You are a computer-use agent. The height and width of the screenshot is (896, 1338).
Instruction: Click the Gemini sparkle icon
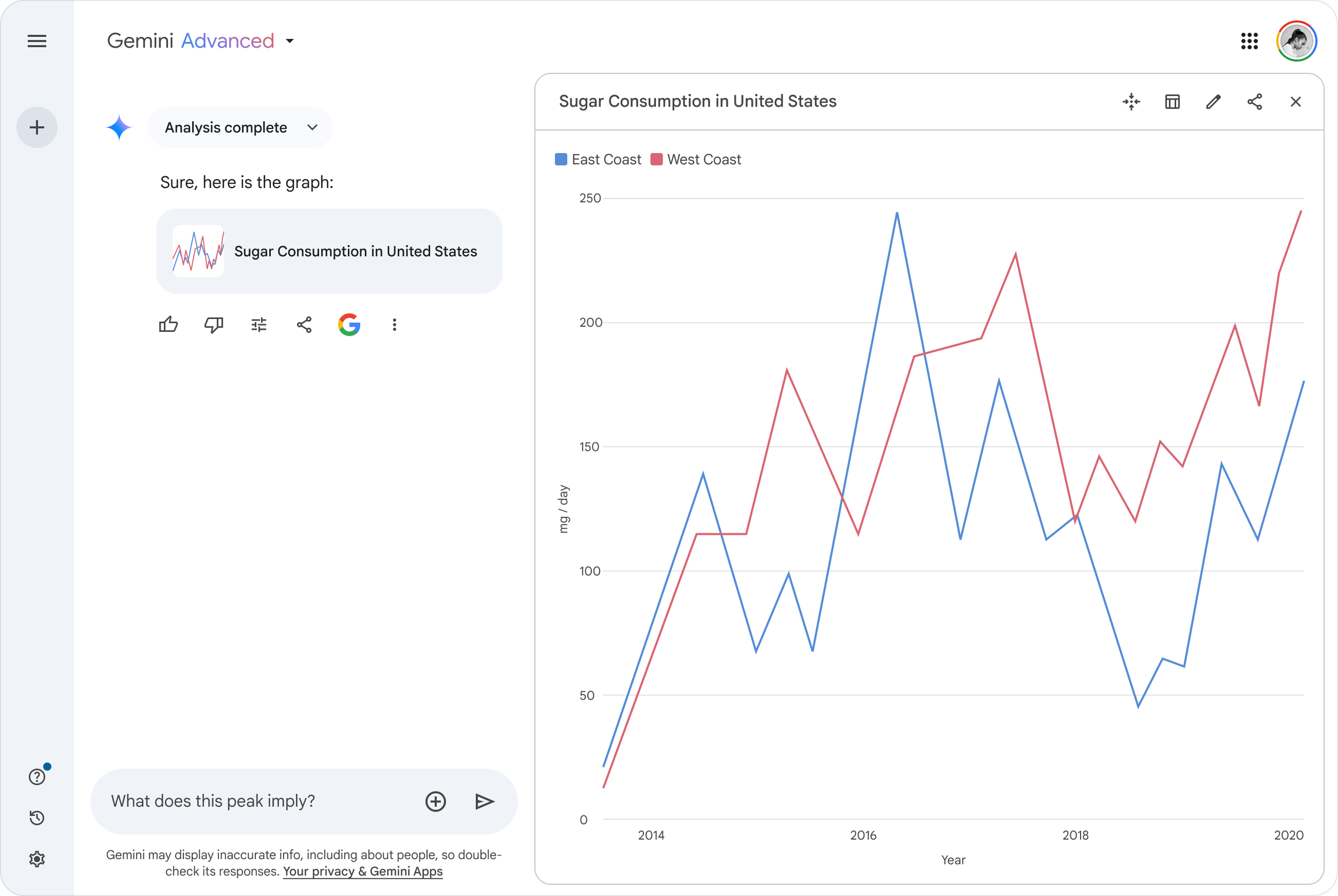click(119, 127)
